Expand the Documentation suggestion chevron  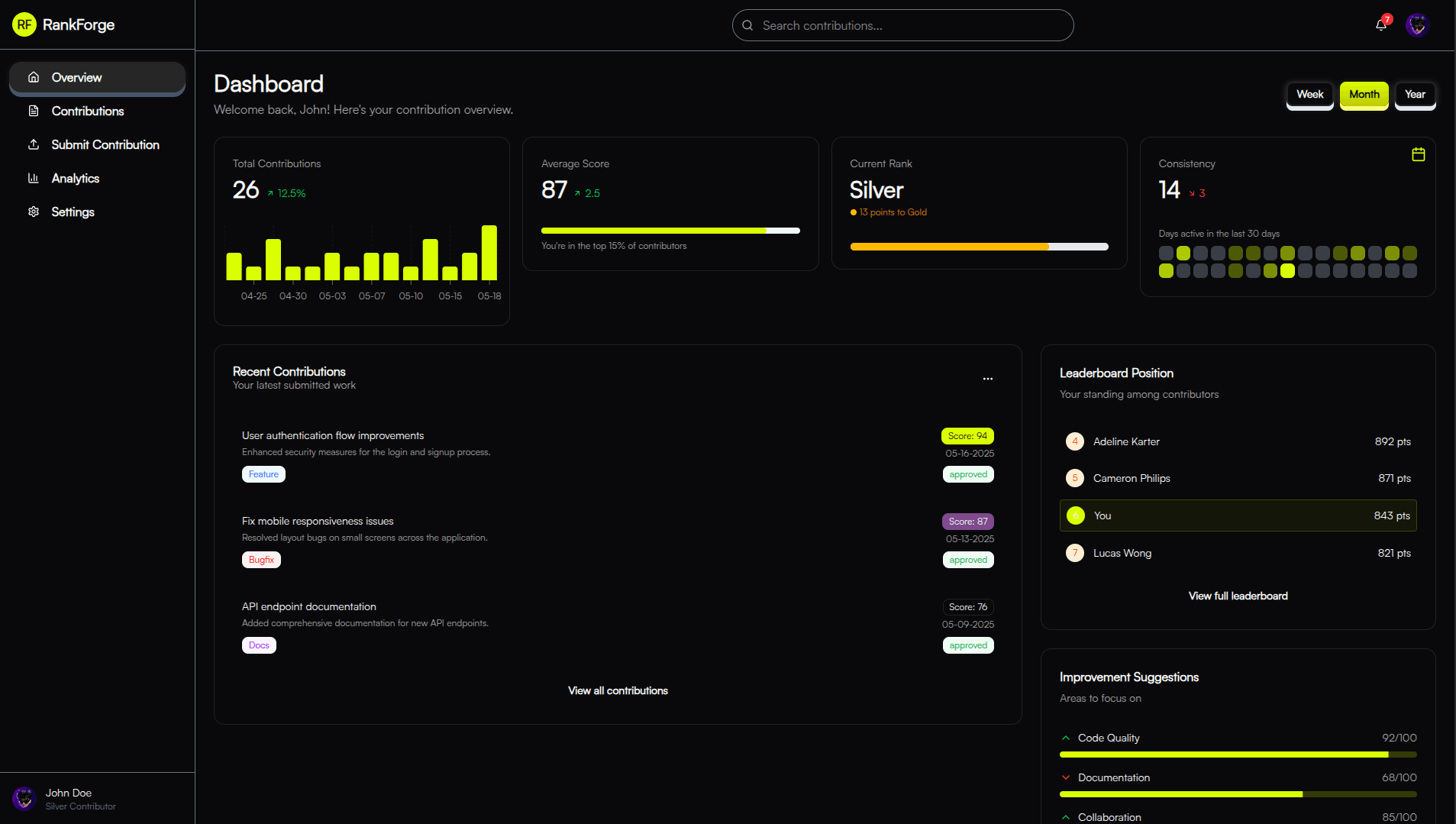(1065, 777)
